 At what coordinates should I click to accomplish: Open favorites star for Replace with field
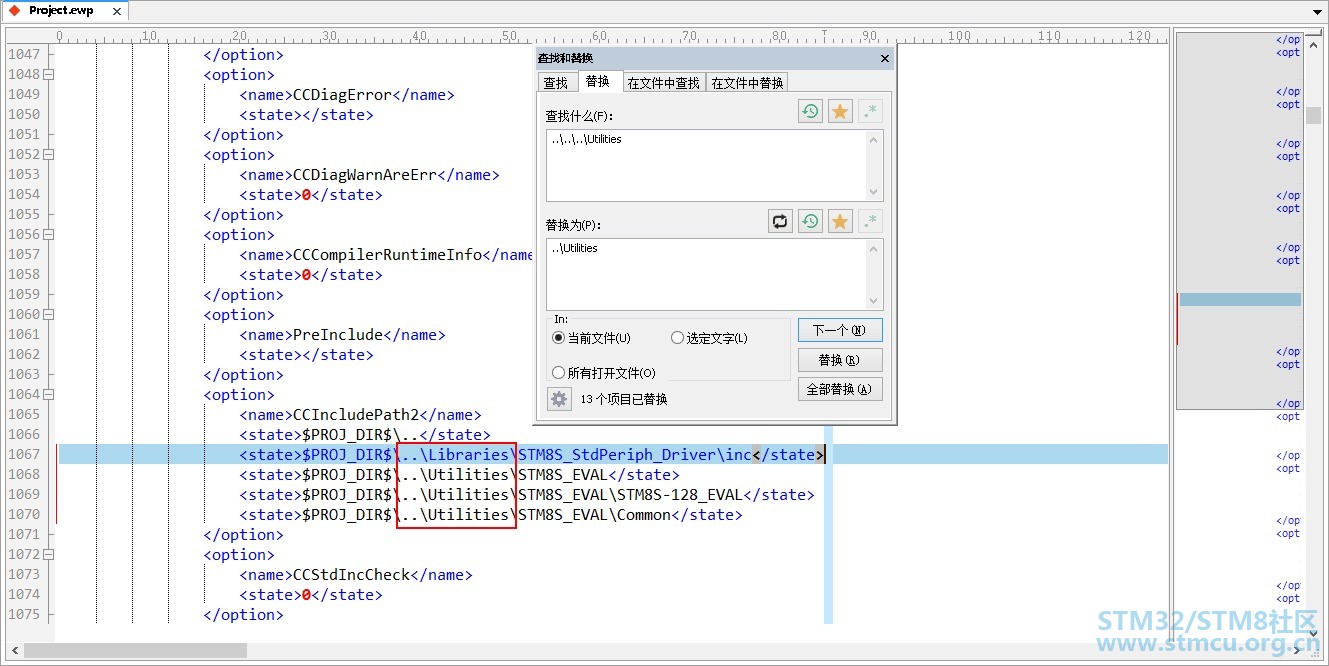840,221
